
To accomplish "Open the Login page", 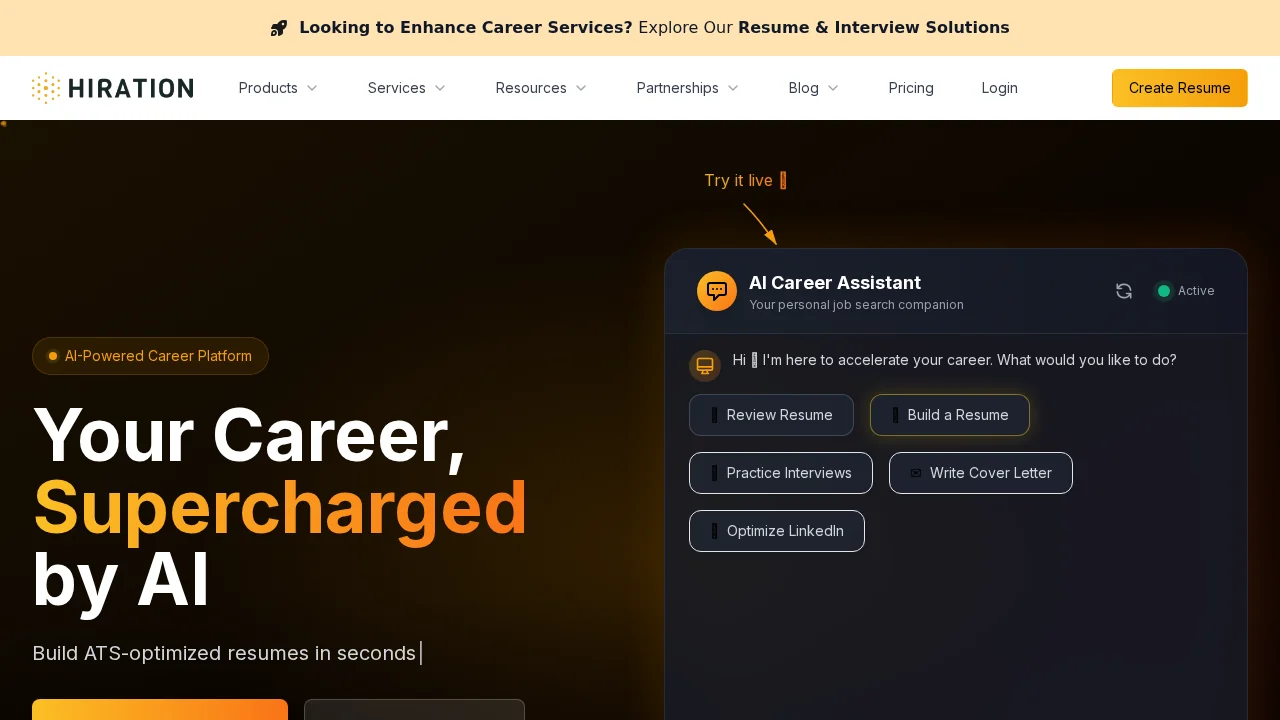I will 999,88.
